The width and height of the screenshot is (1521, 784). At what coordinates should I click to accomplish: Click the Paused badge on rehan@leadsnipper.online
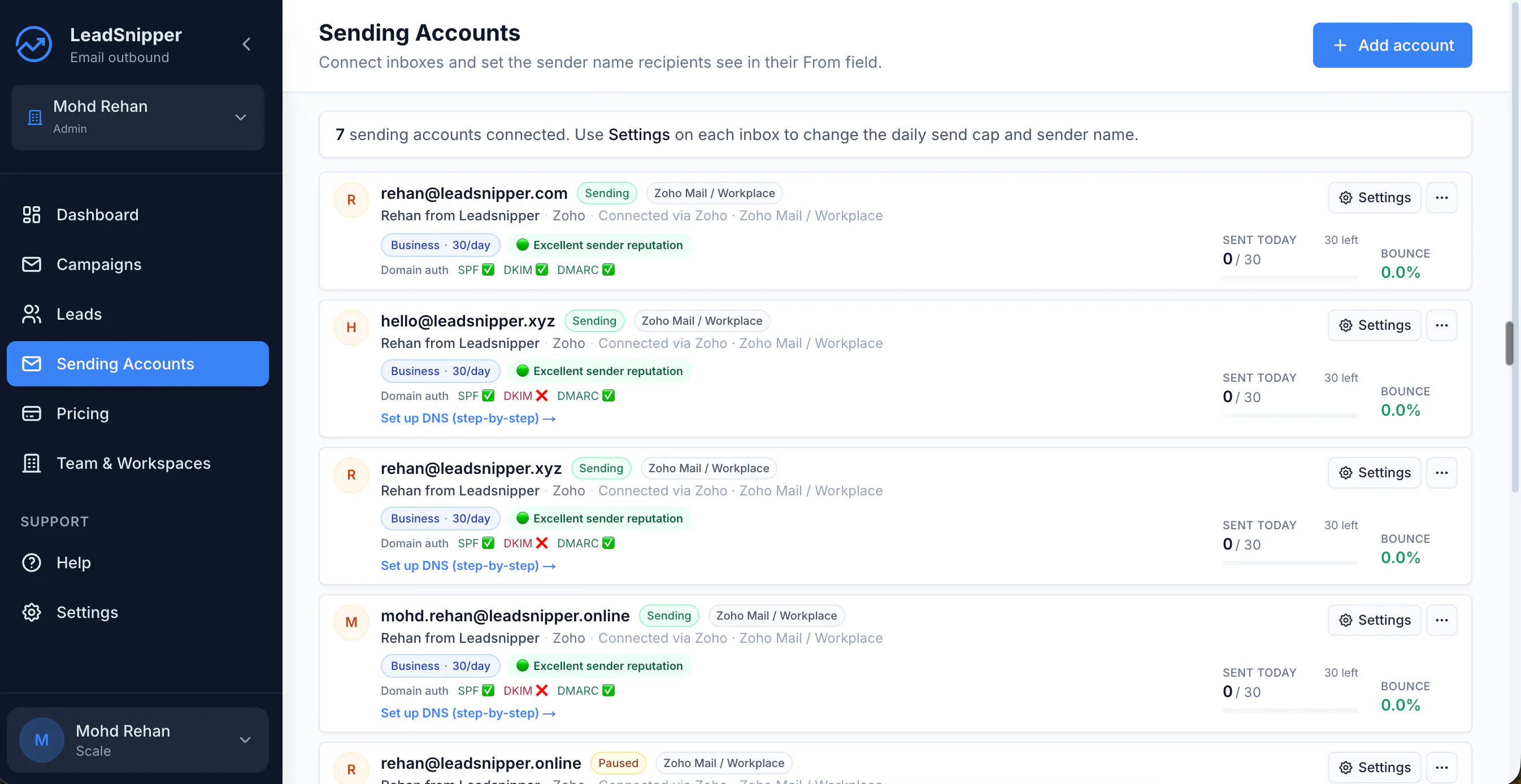[618, 763]
